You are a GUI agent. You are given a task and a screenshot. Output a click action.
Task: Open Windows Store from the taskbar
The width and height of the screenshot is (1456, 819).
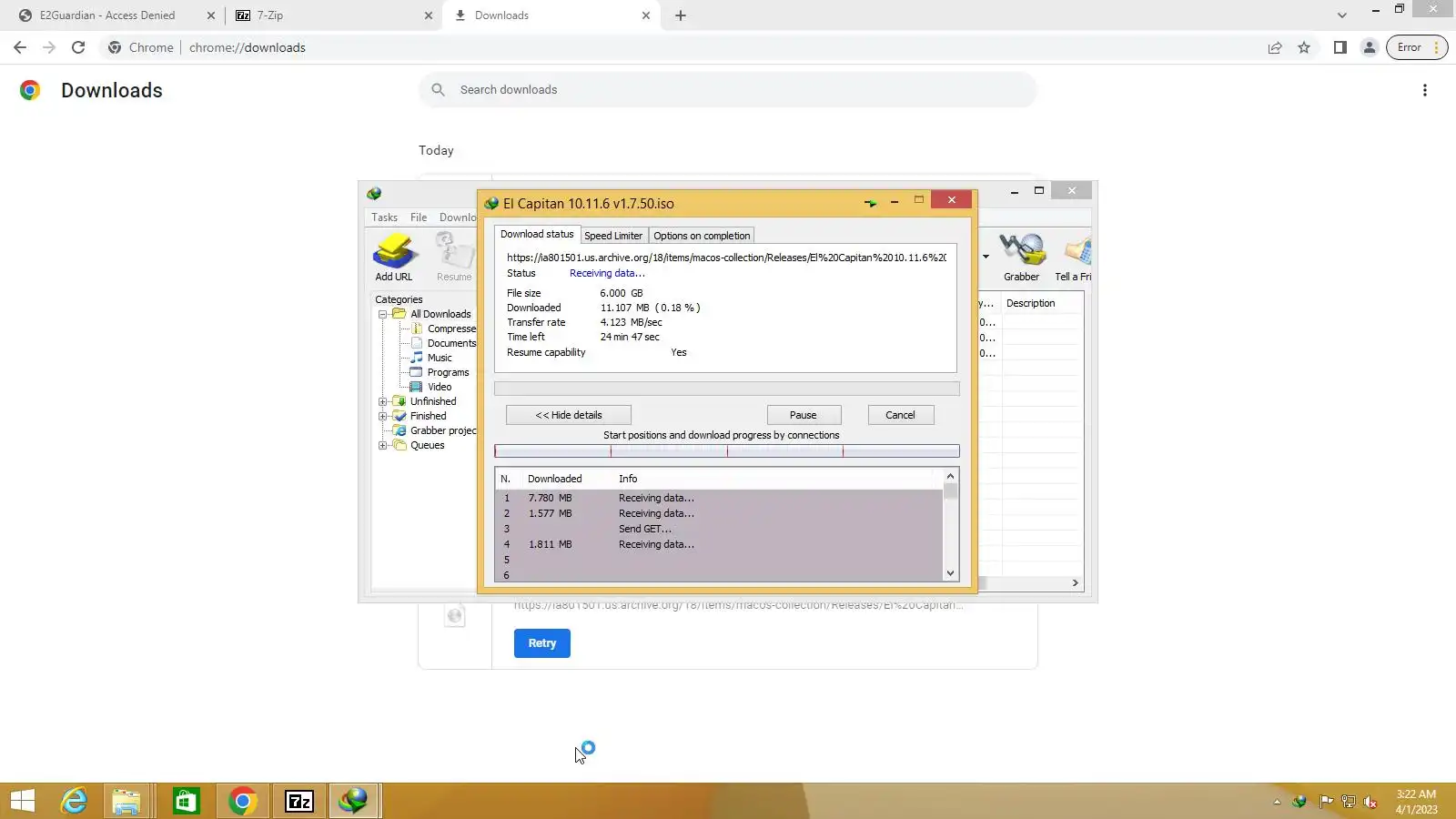[x=186, y=801]
